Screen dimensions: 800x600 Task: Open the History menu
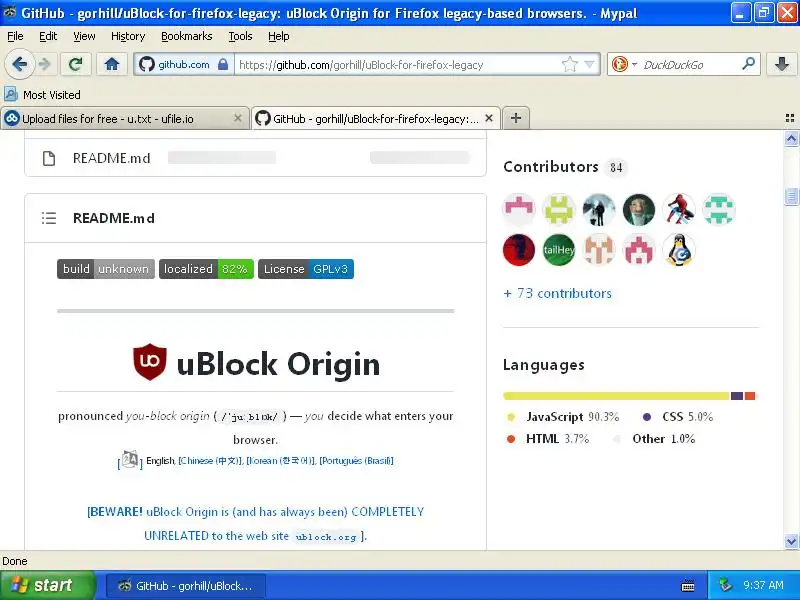pos(128,36)
